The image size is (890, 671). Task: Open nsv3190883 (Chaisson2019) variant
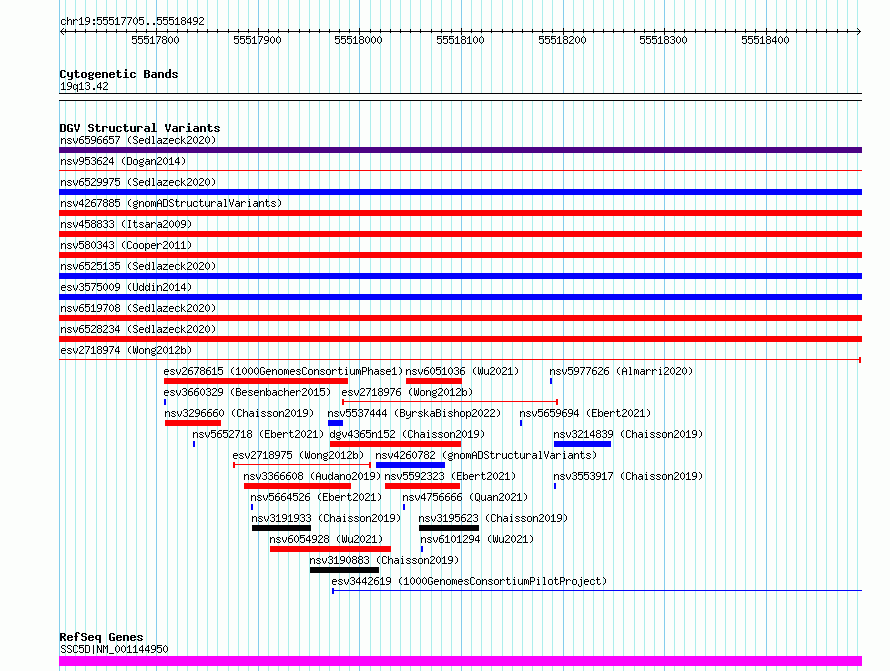point(384,560)
